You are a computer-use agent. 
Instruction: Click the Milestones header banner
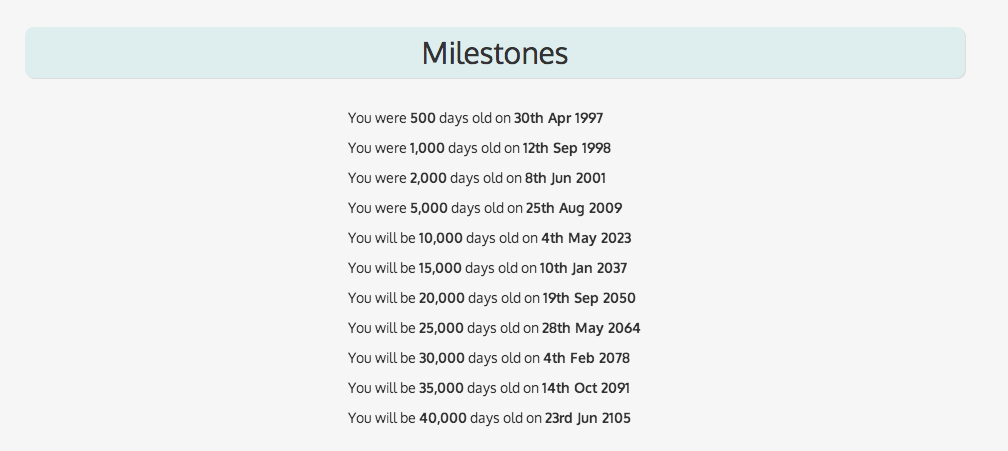click(x=495, y=53)
